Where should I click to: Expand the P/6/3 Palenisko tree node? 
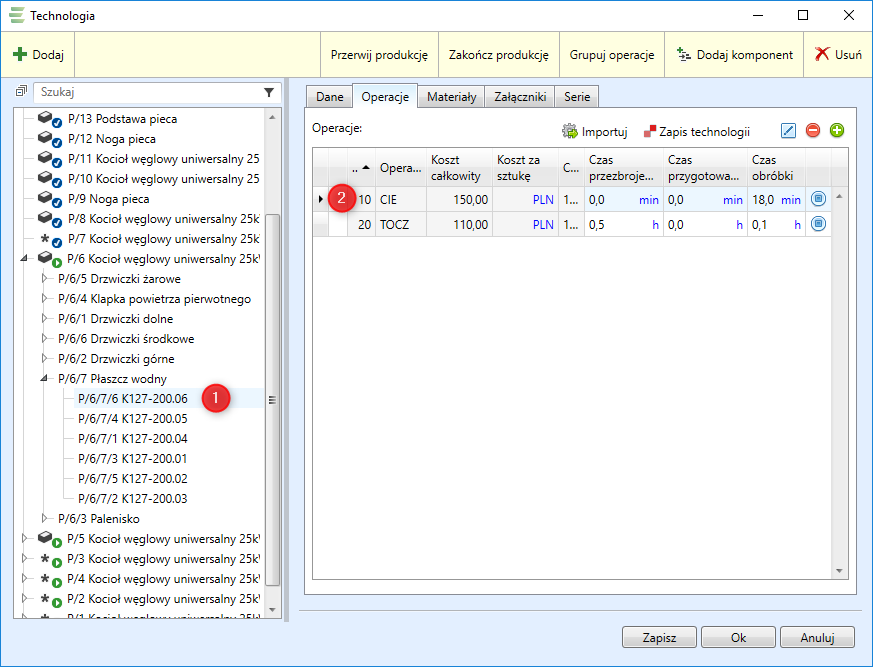coord(44,519)
